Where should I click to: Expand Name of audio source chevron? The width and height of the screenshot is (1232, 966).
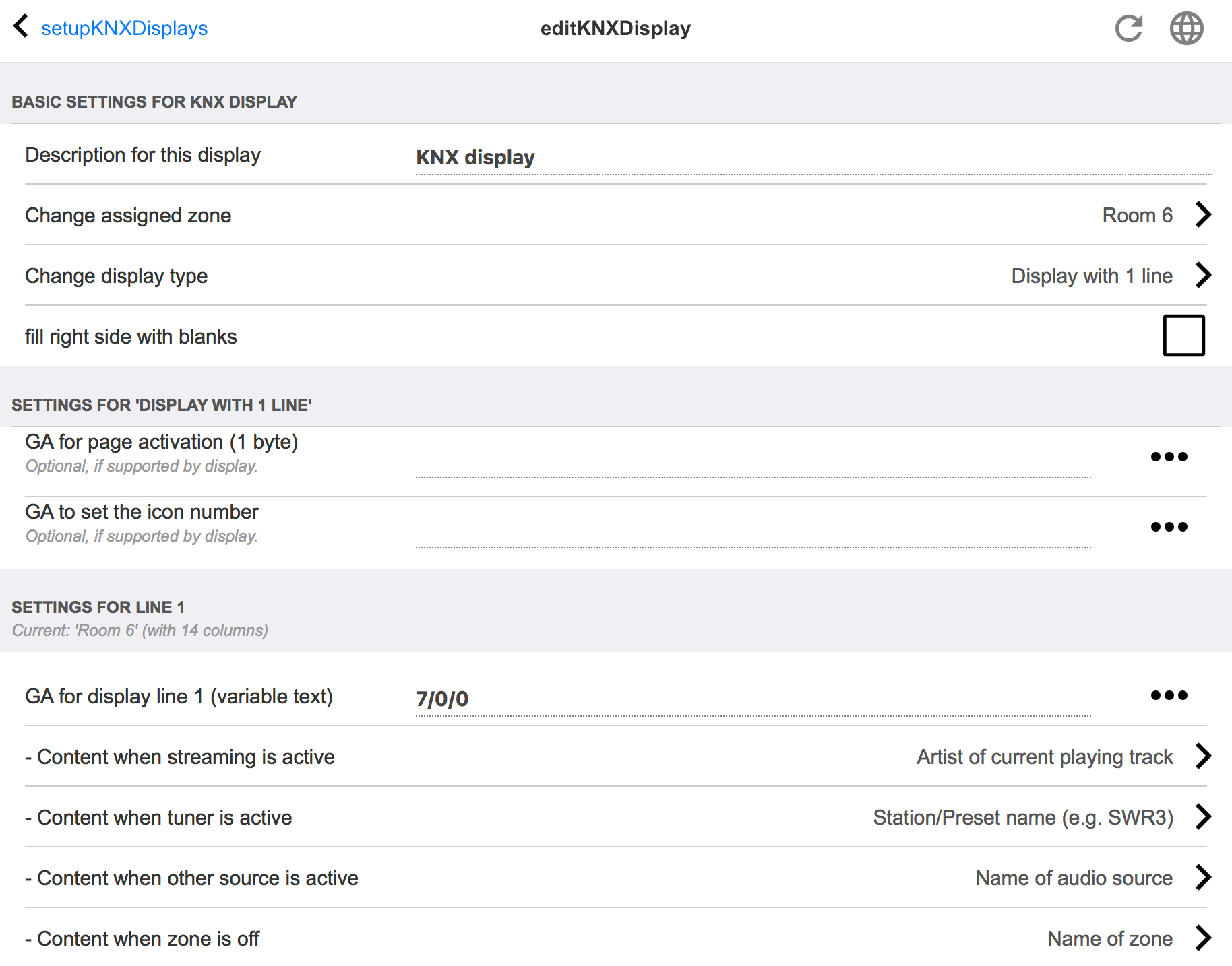[1203, 878]
